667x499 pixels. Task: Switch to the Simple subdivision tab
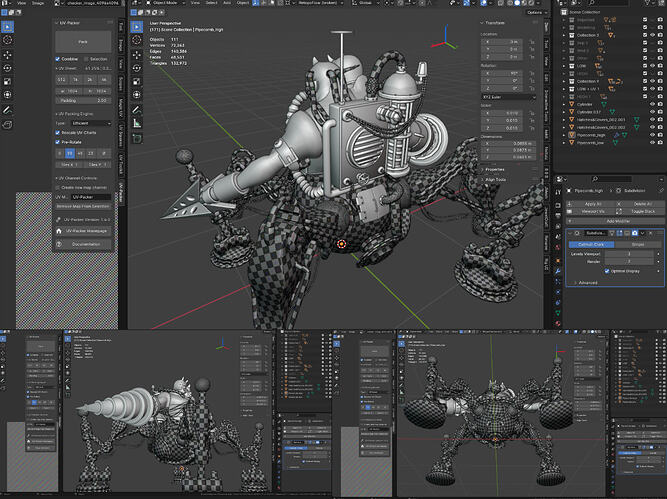click(636, 242)
